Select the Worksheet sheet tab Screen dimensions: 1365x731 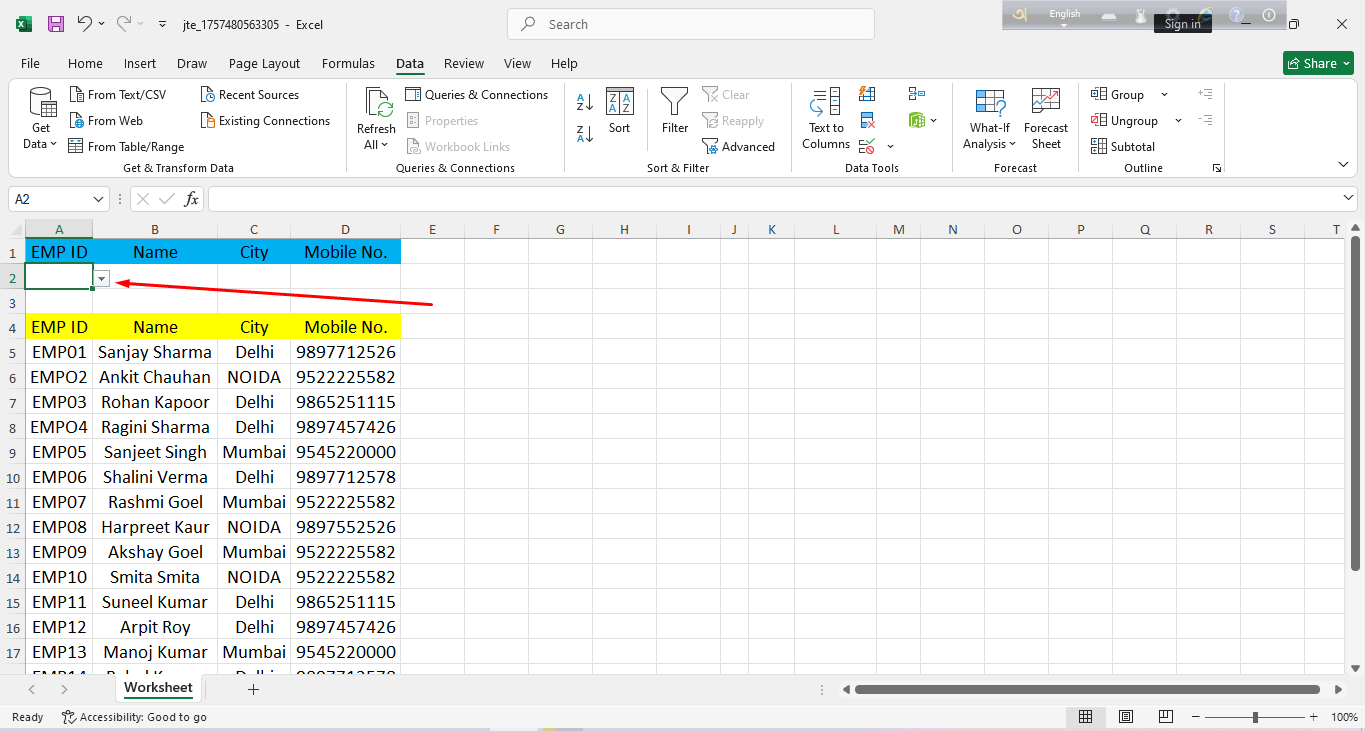158,688
